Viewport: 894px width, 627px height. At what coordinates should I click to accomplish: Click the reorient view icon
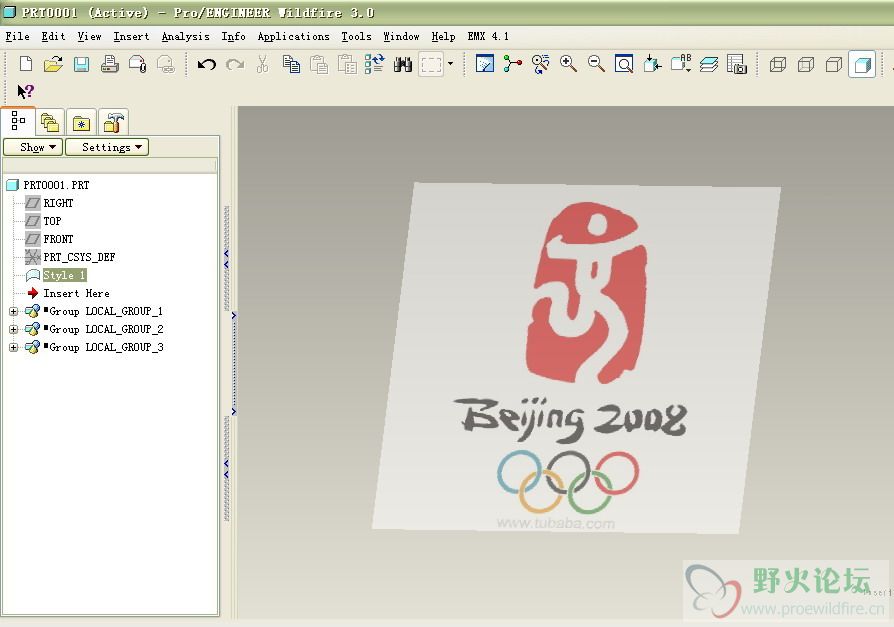[x=652, y=64]
